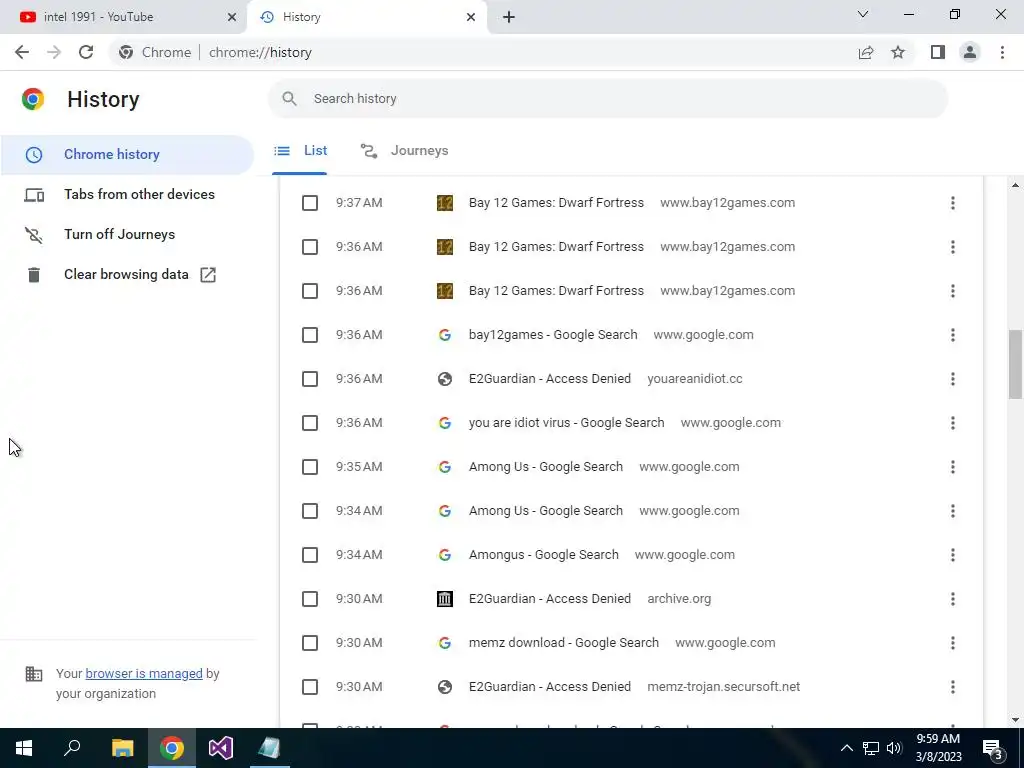Click the search magnifier icon in history
This screenshot has height=768, width=1024.
pyautogui.click(x=289, y=99)
